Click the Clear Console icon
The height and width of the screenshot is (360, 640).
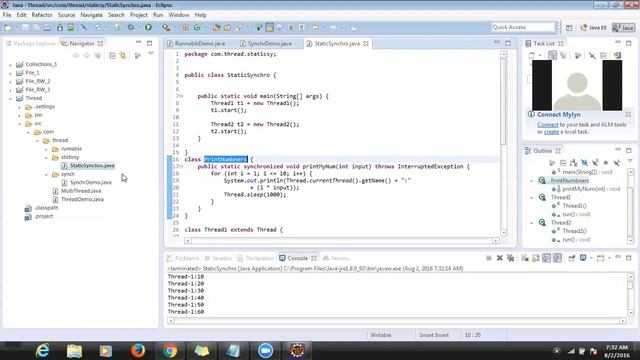[524, 258]
